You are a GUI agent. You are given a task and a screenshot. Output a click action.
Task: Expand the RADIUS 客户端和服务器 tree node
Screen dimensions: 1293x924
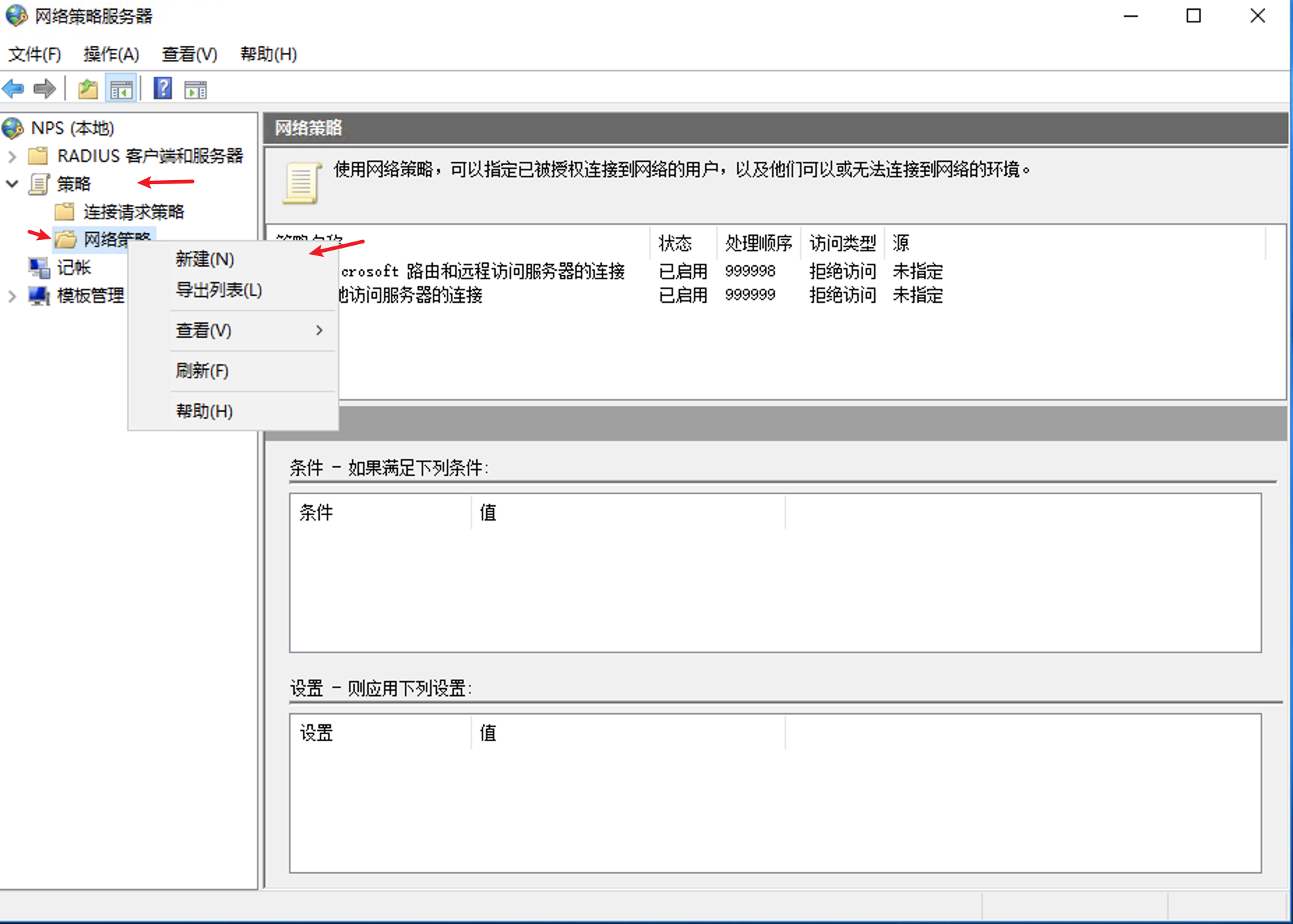tap(11, 156)
